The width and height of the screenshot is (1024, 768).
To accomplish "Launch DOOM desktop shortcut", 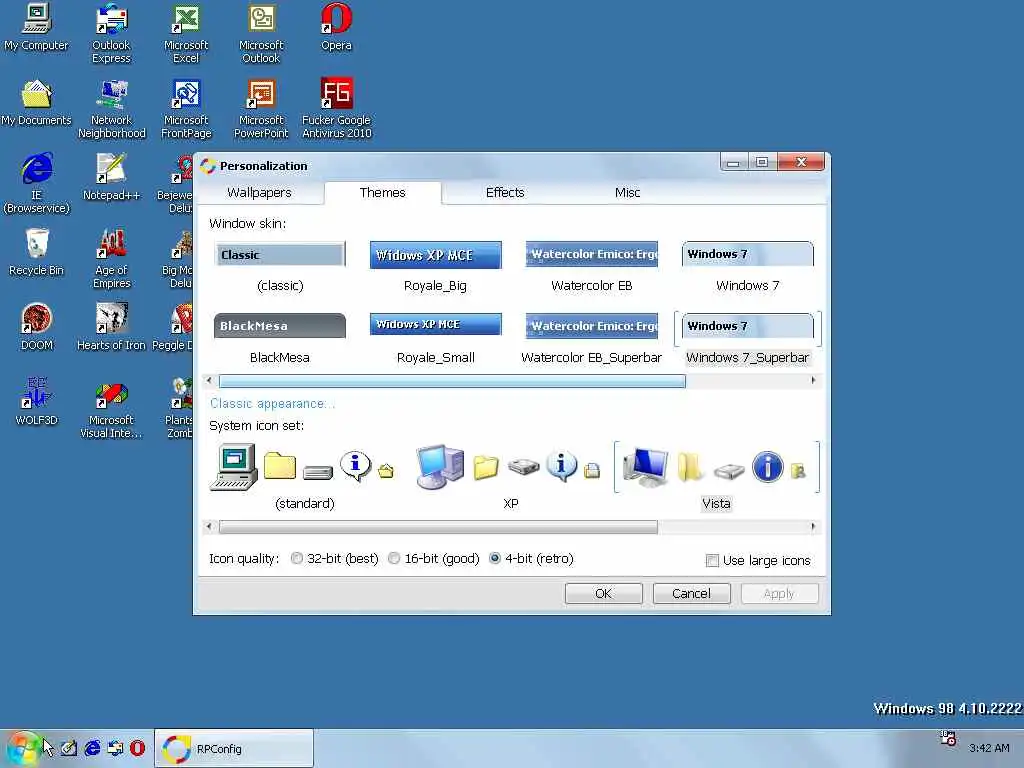I will [x=36, y=328].
